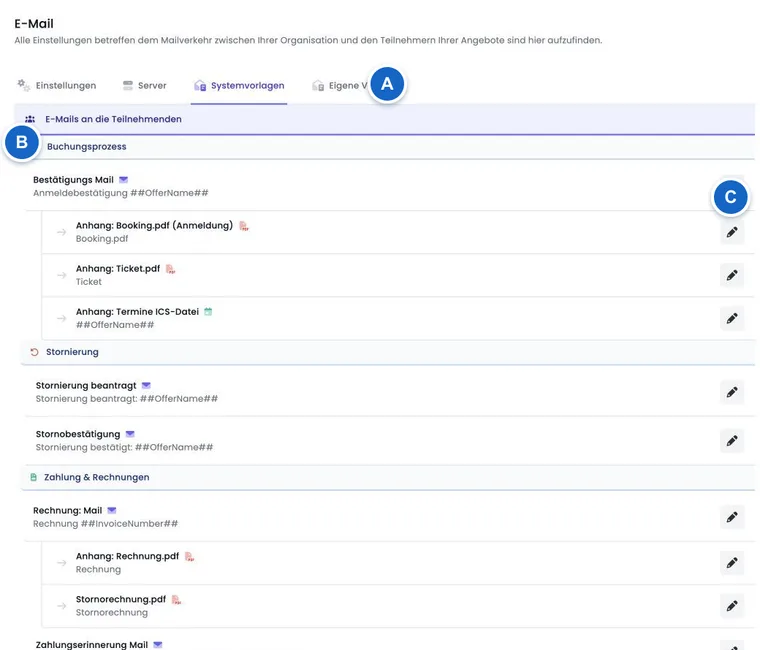Click envelope icon next to Stornierung beantragt
The height and width of the screenshot is (650, 760).
click(146, 385)
